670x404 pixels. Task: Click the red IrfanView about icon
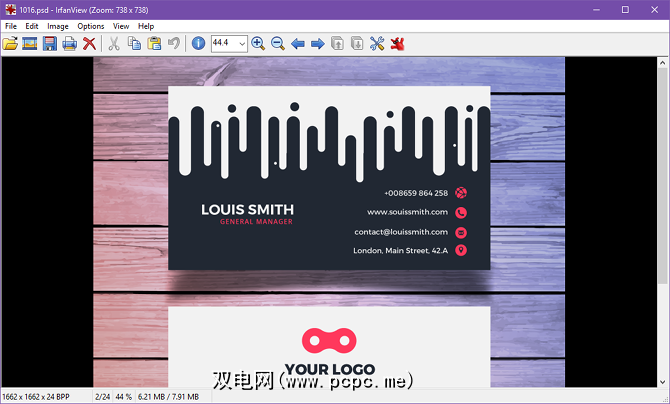click(397, 43)
